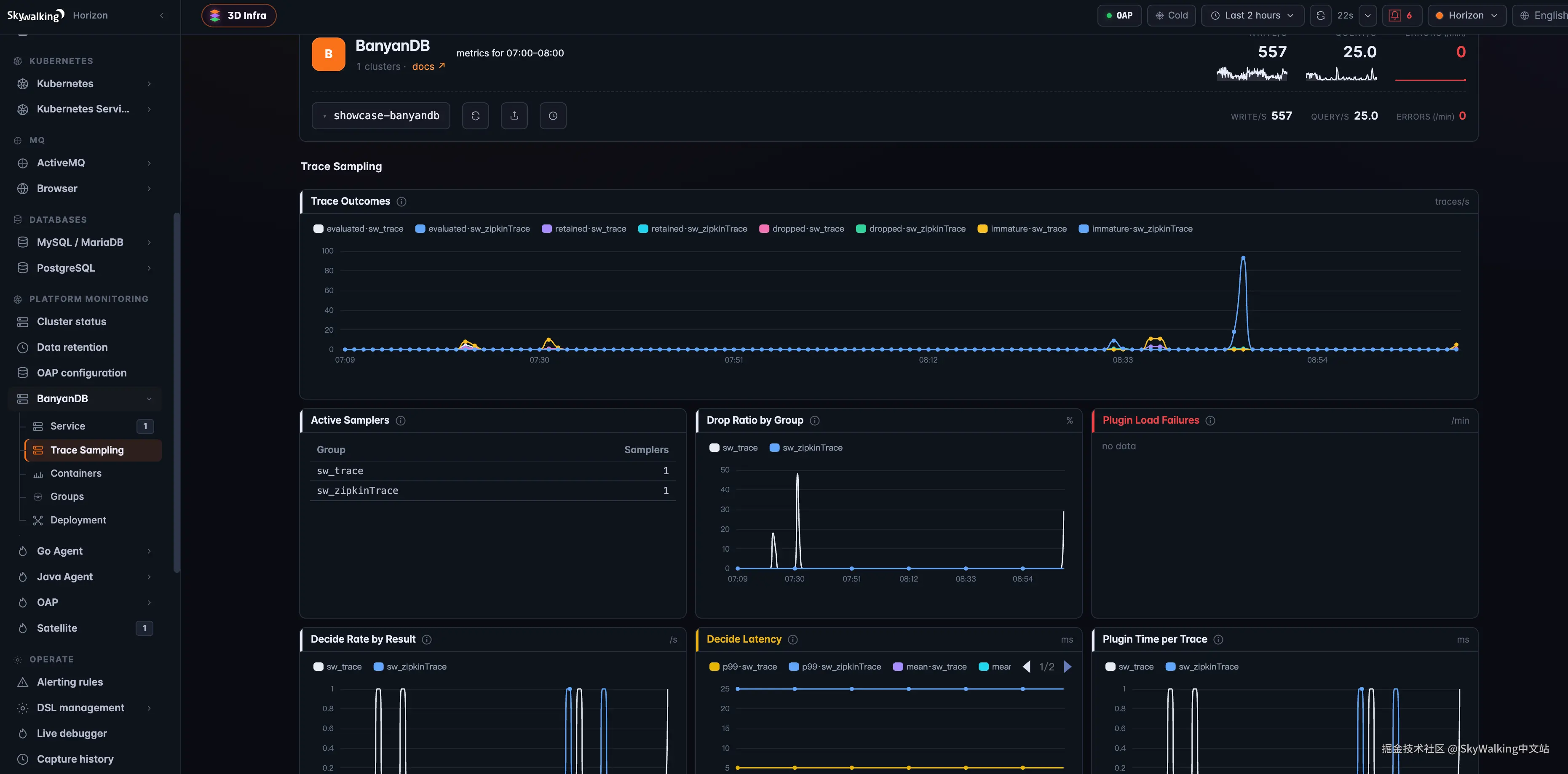The width and height of the screenshot is (1568, 774).
Task: Click the orange BanyanDB B logo tile
Action: (x=328, y=54)
